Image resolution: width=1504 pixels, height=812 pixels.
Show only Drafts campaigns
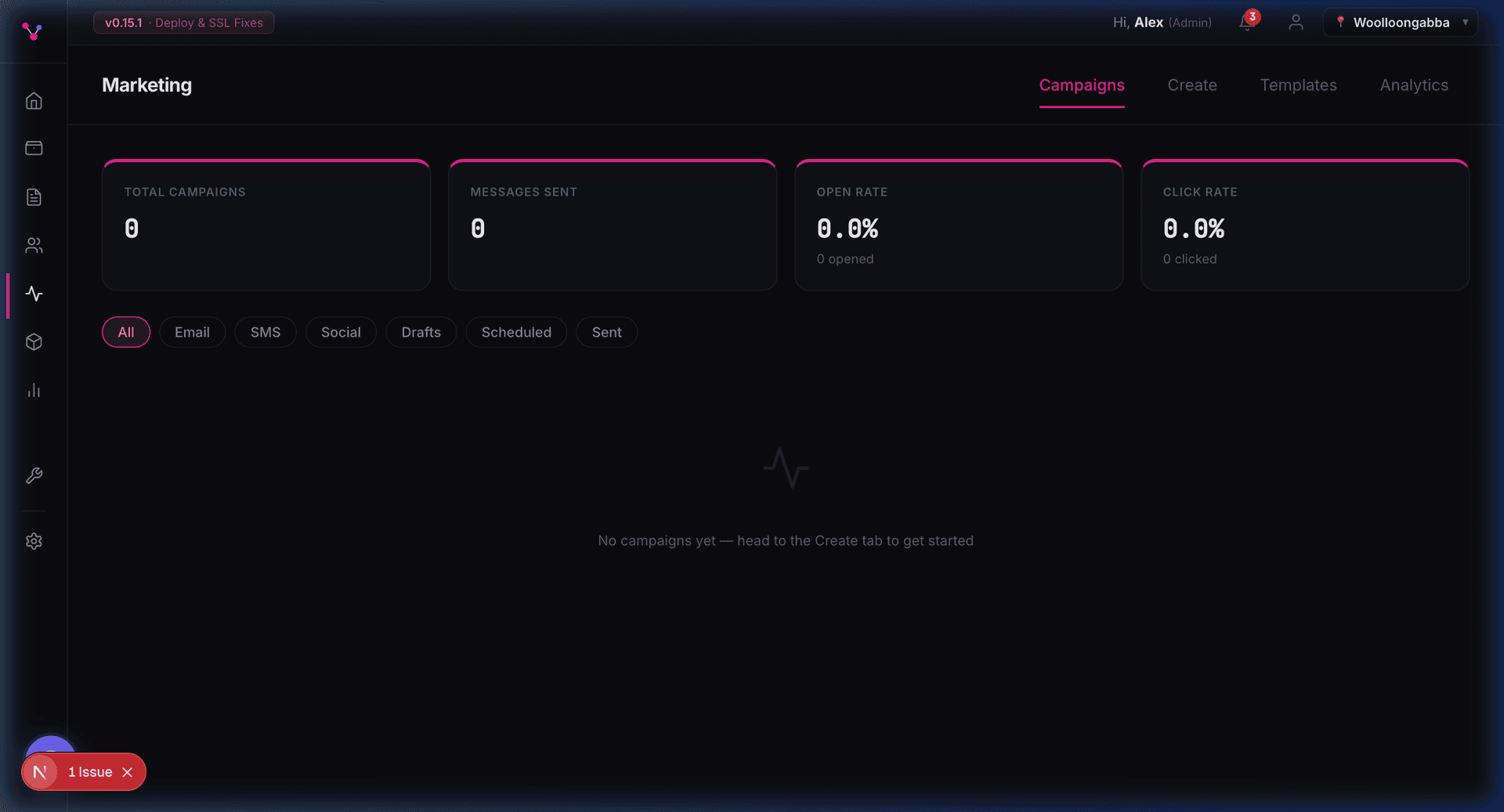click(x=421, y=332)
